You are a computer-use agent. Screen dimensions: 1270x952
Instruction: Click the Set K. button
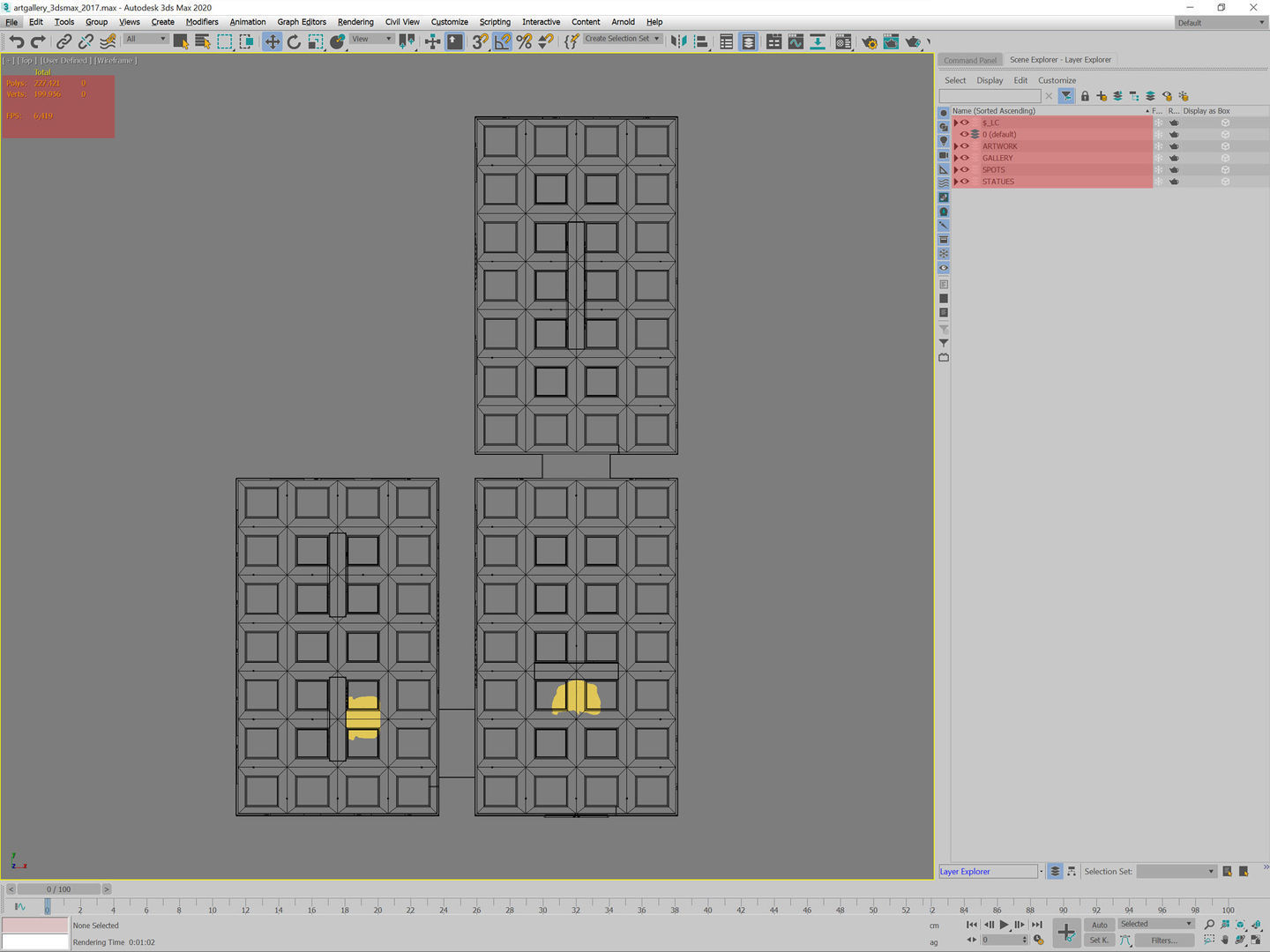point(1100,940)
